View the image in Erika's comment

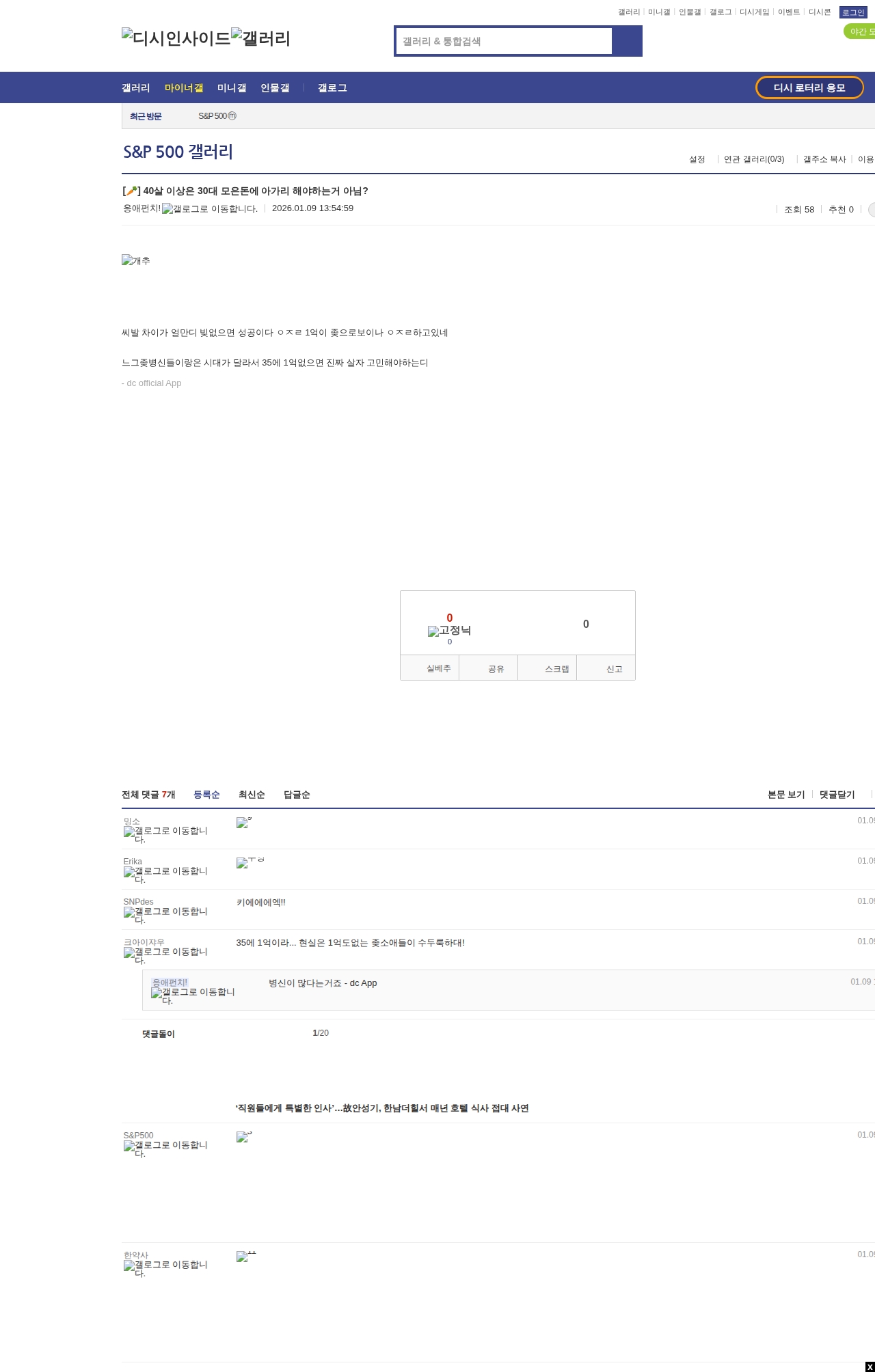tap(250, 862)
